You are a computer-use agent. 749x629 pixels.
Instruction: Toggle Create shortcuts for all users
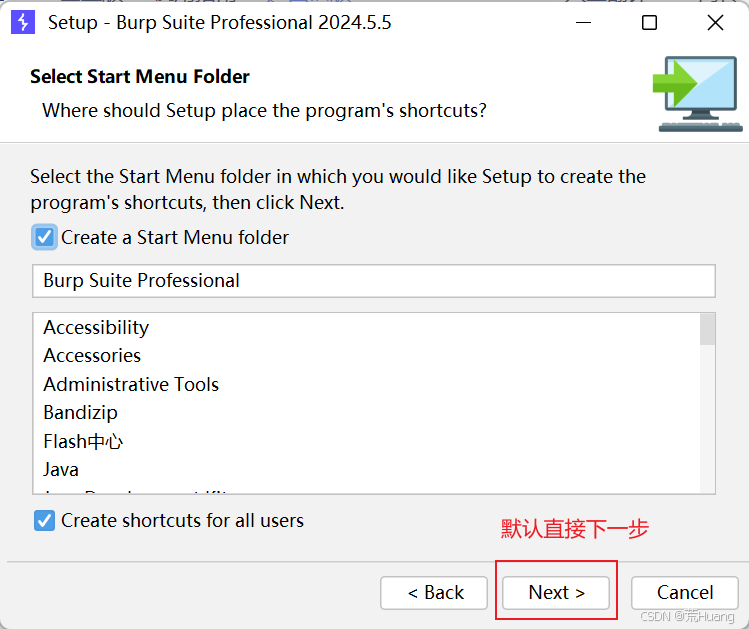point(44,521)
